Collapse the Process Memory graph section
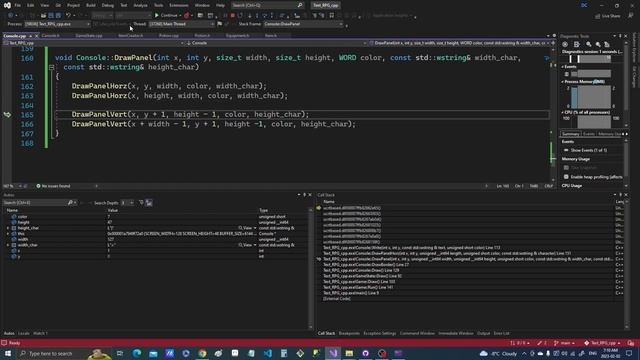Image resolution: width=640 pixels, height=360 pixels. pyautogui.click(x=563, y=82)
